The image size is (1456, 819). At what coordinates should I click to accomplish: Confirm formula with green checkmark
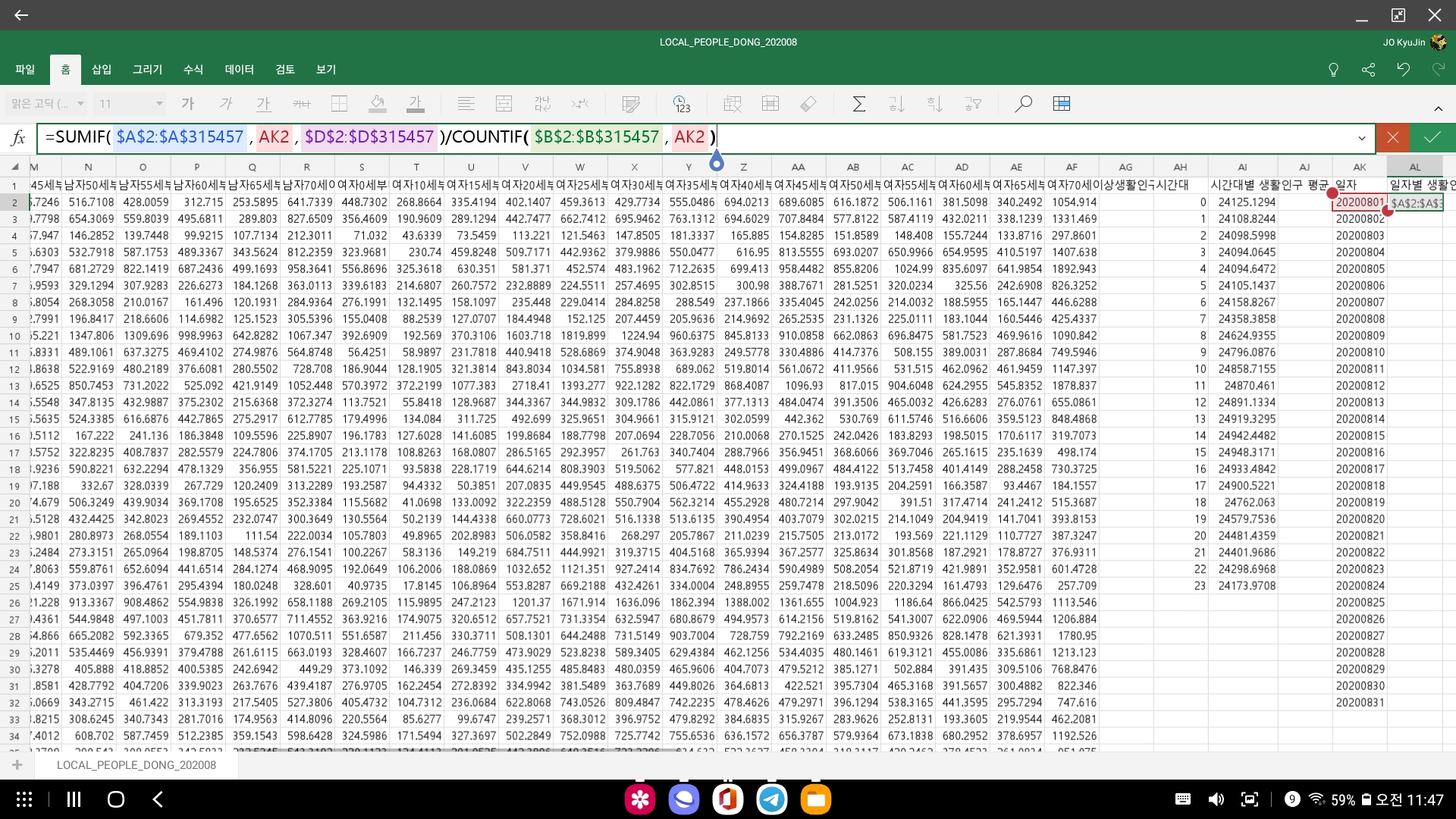click(x=1432, y=137)
